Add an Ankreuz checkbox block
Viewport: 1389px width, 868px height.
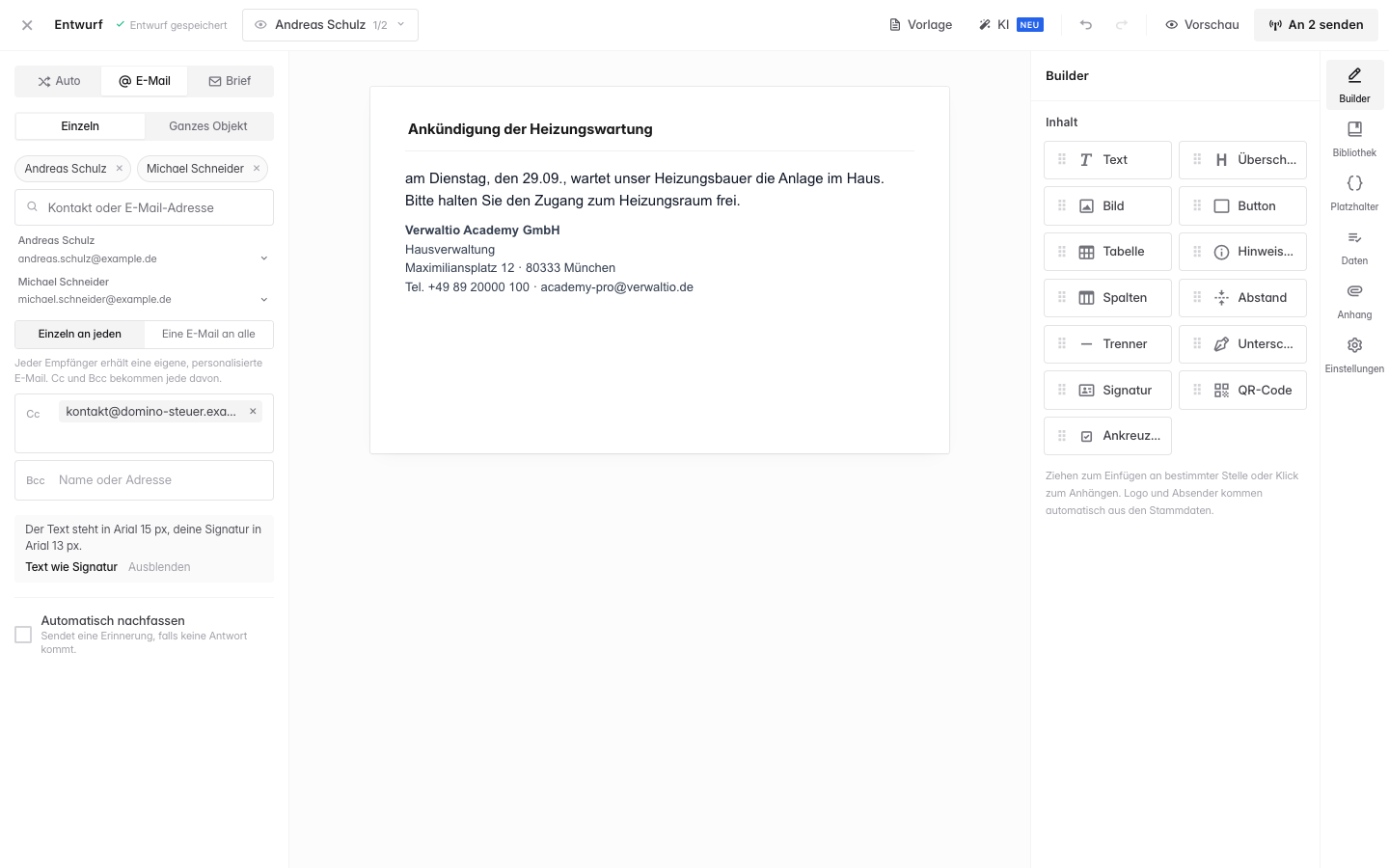pos(1107,436)
